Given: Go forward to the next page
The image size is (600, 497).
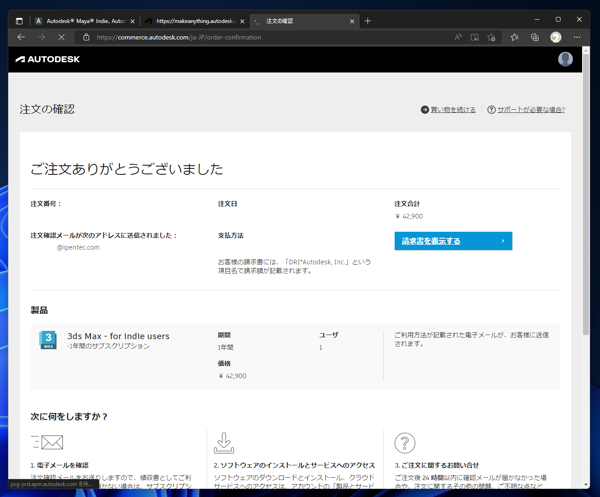Looking at the screenshot, I should [41, 37].
